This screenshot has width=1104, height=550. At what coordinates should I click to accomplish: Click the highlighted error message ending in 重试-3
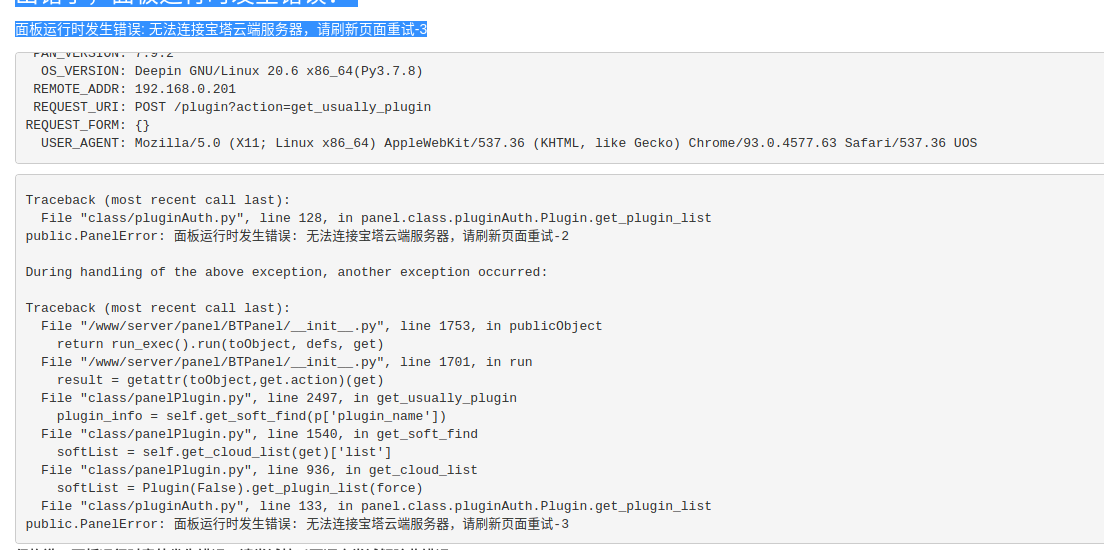tap(221, 30)
